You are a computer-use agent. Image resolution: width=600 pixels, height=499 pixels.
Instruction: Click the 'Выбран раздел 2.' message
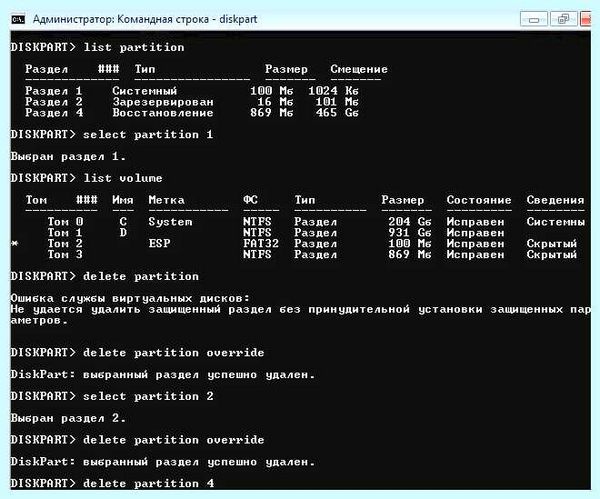pyautogui.click(x=68, y=418)
